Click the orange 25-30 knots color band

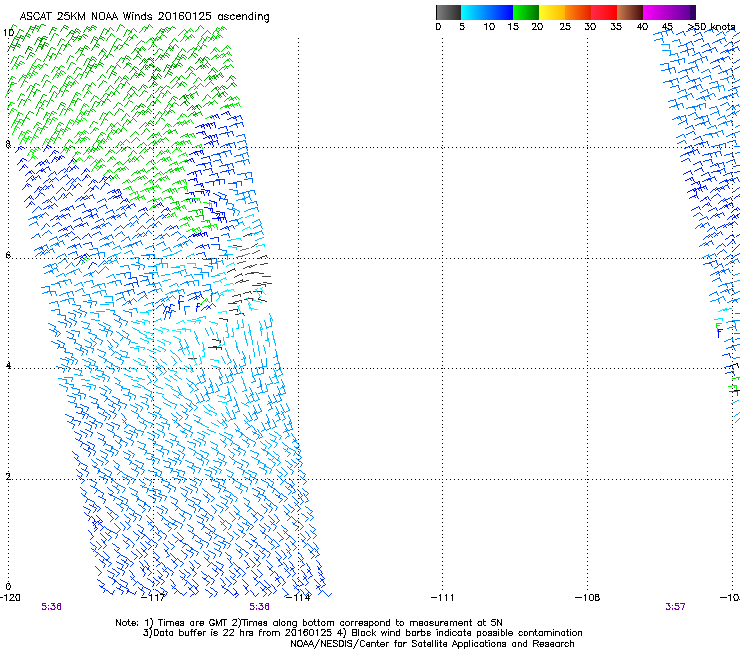coord(578,12)
